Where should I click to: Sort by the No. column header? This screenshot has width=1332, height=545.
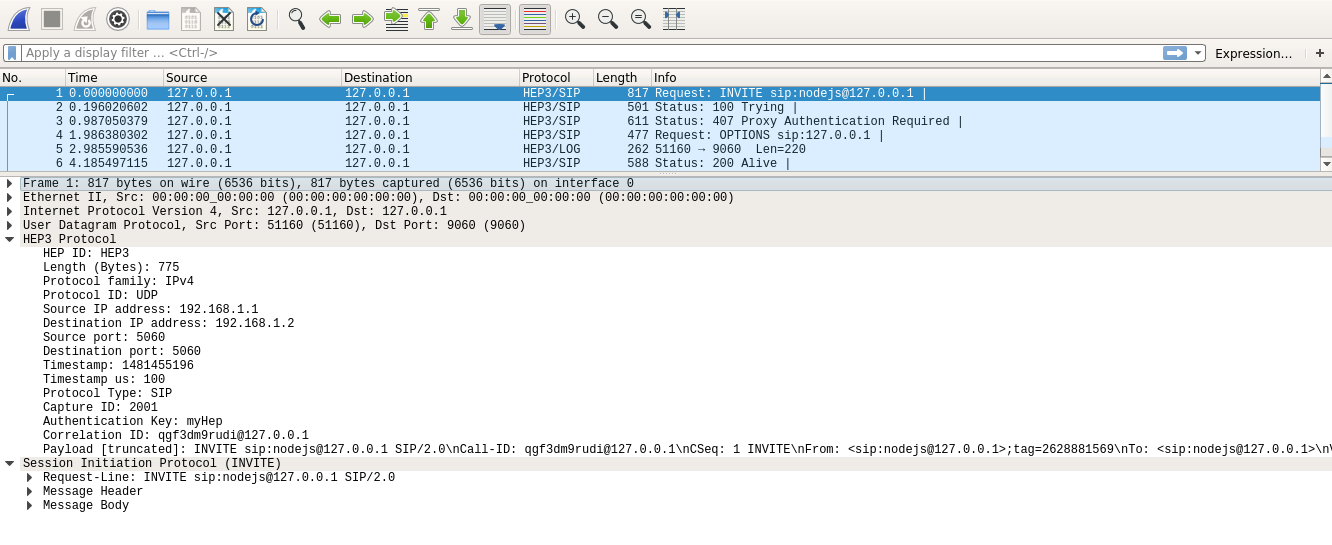(33, 77)
